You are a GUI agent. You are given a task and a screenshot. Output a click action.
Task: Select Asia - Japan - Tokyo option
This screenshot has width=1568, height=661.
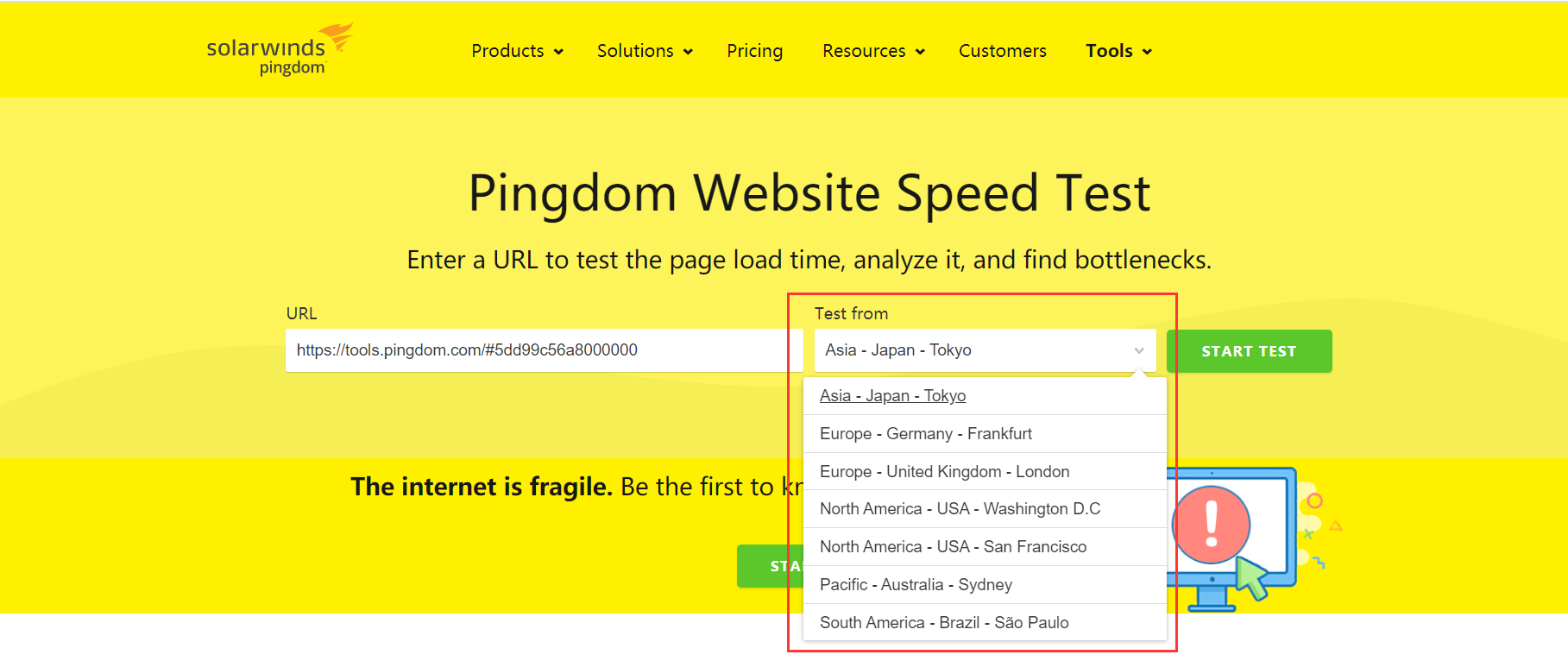click(985, 396)
